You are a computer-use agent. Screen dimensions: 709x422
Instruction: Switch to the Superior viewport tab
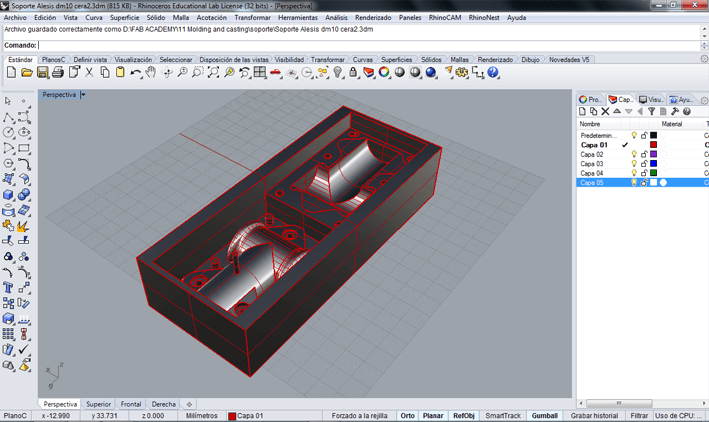tap(99, 404)
